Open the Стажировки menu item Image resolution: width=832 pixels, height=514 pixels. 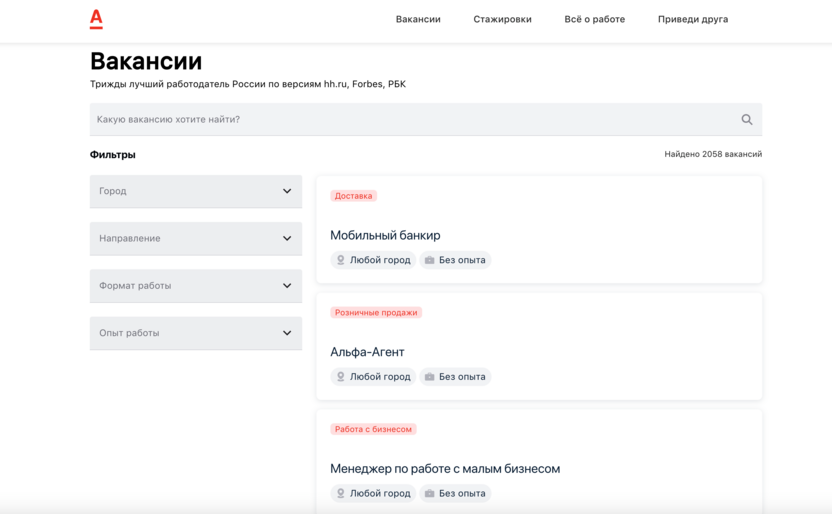click(502, 19)
